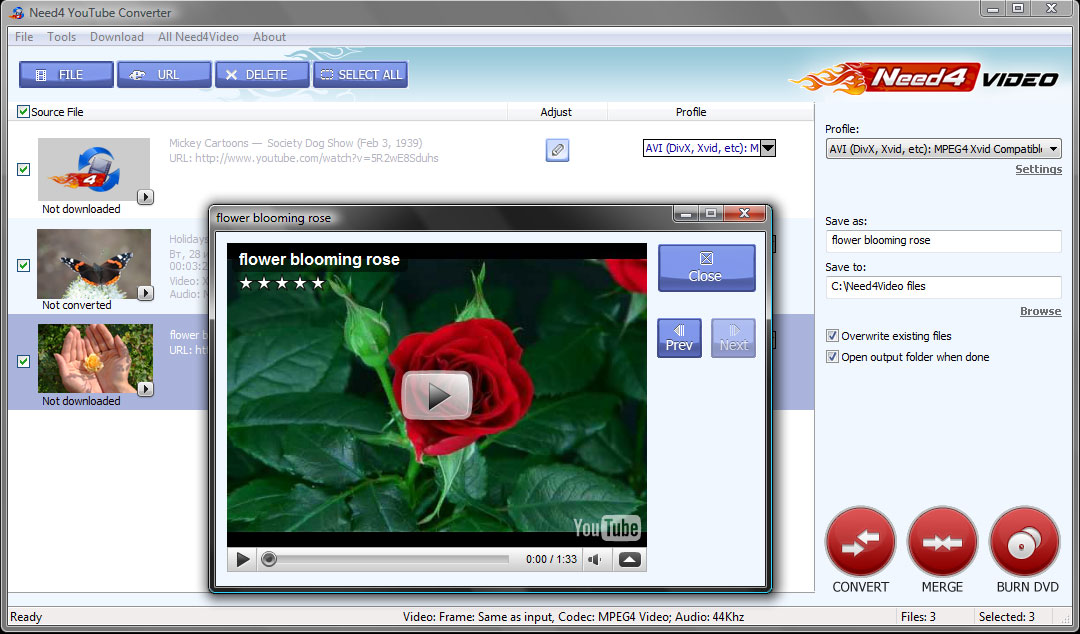The image size is (1080, 634).
Task: Click the Profile column header
Action: coord(691,112)
